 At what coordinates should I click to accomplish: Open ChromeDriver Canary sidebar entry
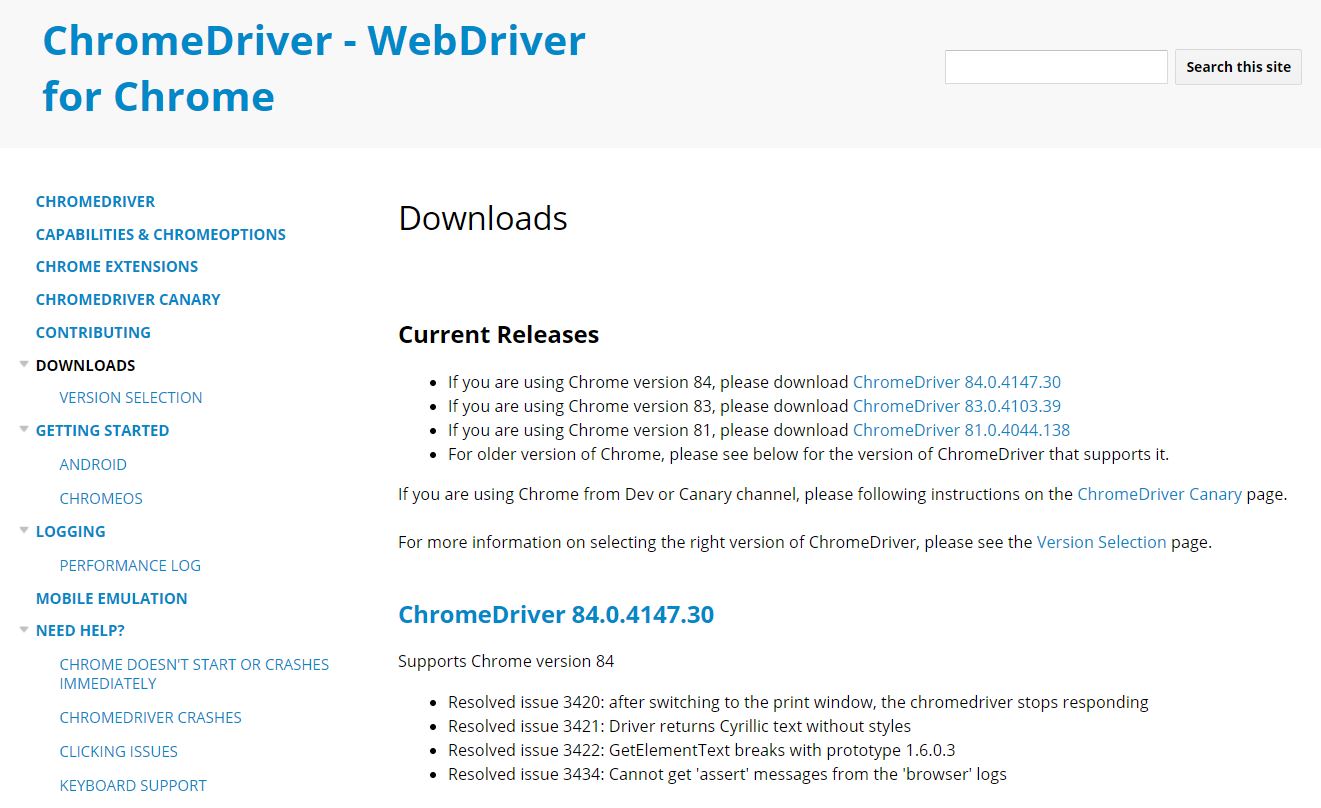tap(128, 299)
